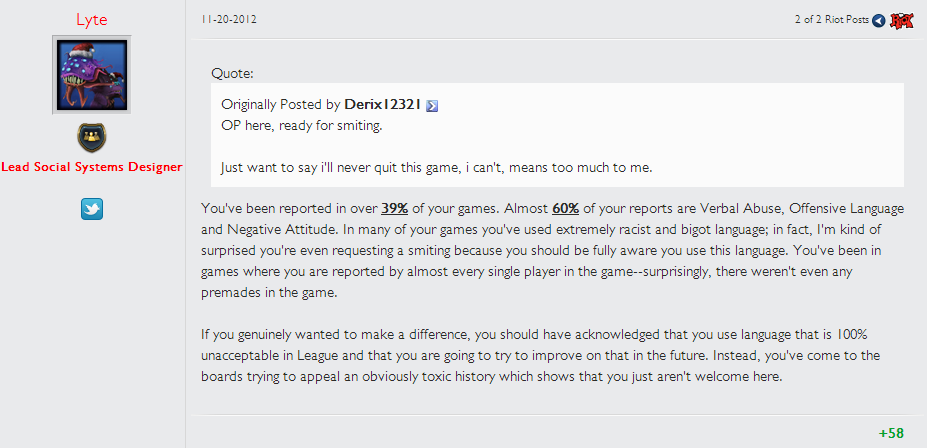
Task: Click the red Riot fist logo
Action: 902,21
